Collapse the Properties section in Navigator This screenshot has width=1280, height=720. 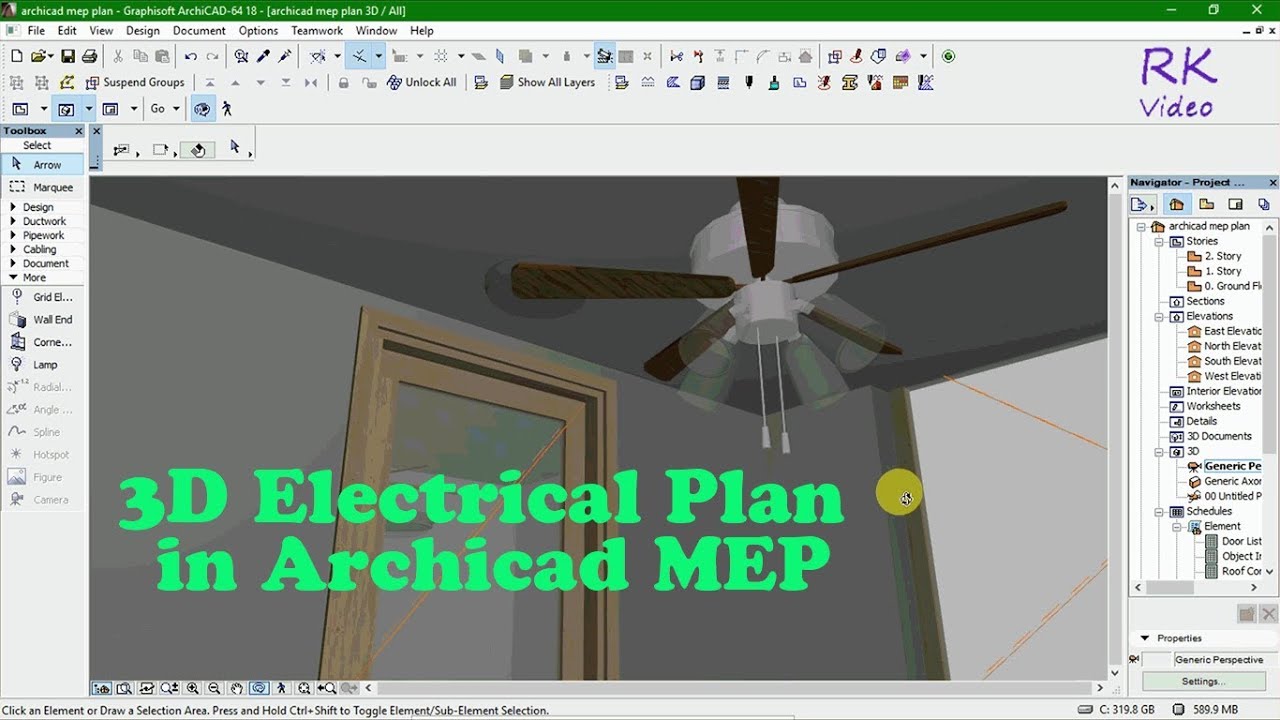1145,638
